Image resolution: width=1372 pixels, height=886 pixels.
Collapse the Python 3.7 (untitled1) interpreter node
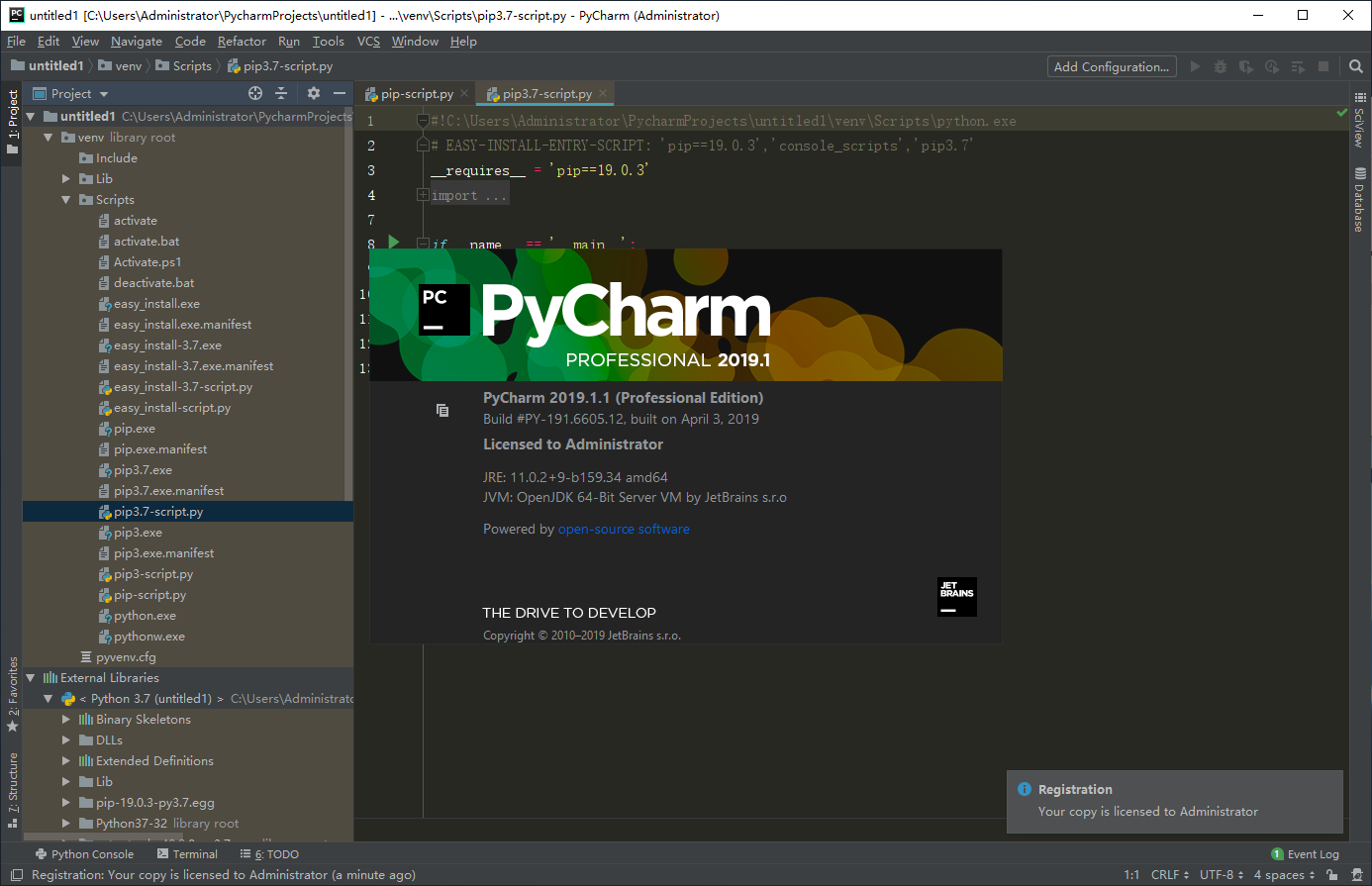49,699
